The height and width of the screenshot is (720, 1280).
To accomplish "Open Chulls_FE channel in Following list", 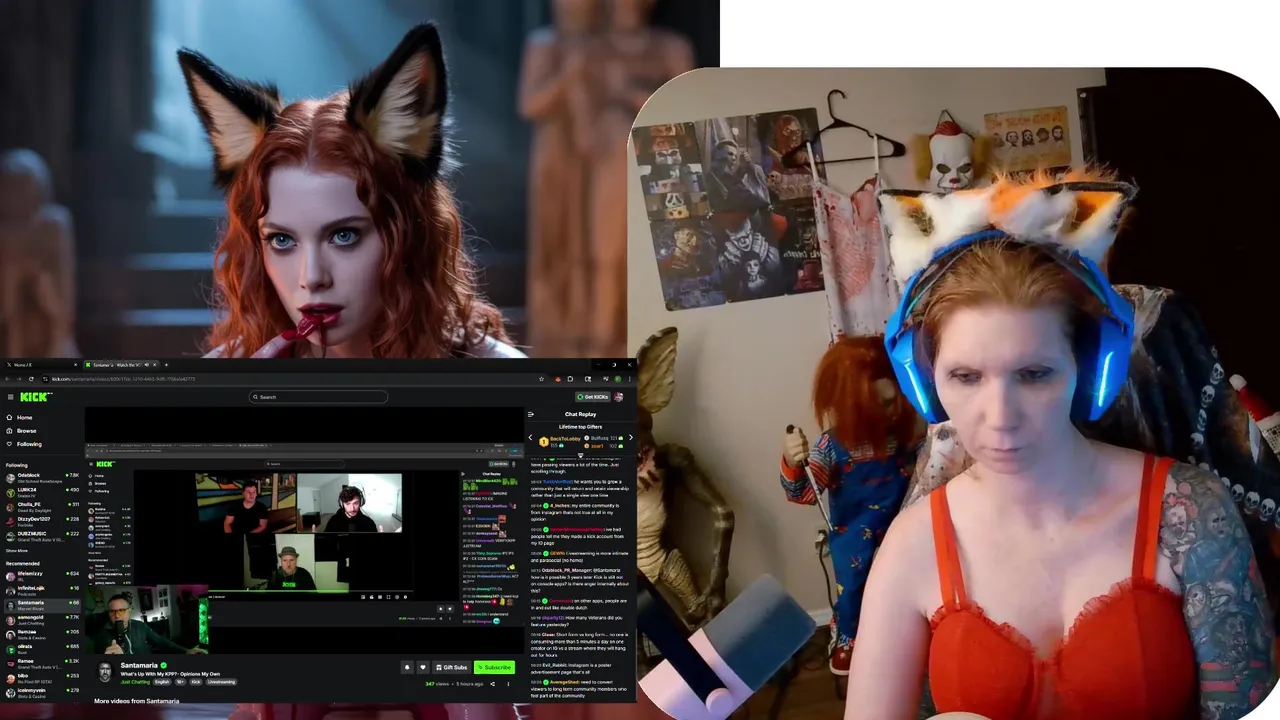I will coord(42,506).
